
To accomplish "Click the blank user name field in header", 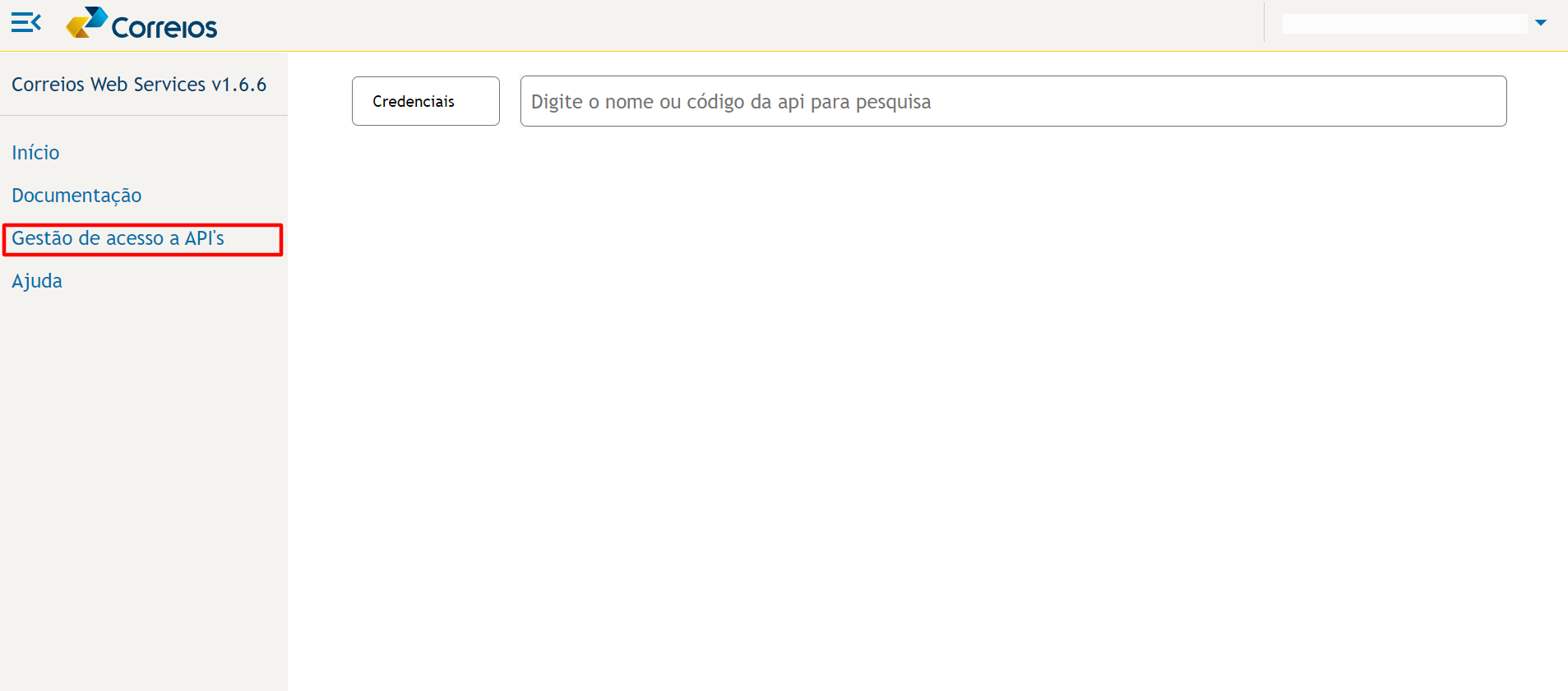I will click(x=1404, y=24).
